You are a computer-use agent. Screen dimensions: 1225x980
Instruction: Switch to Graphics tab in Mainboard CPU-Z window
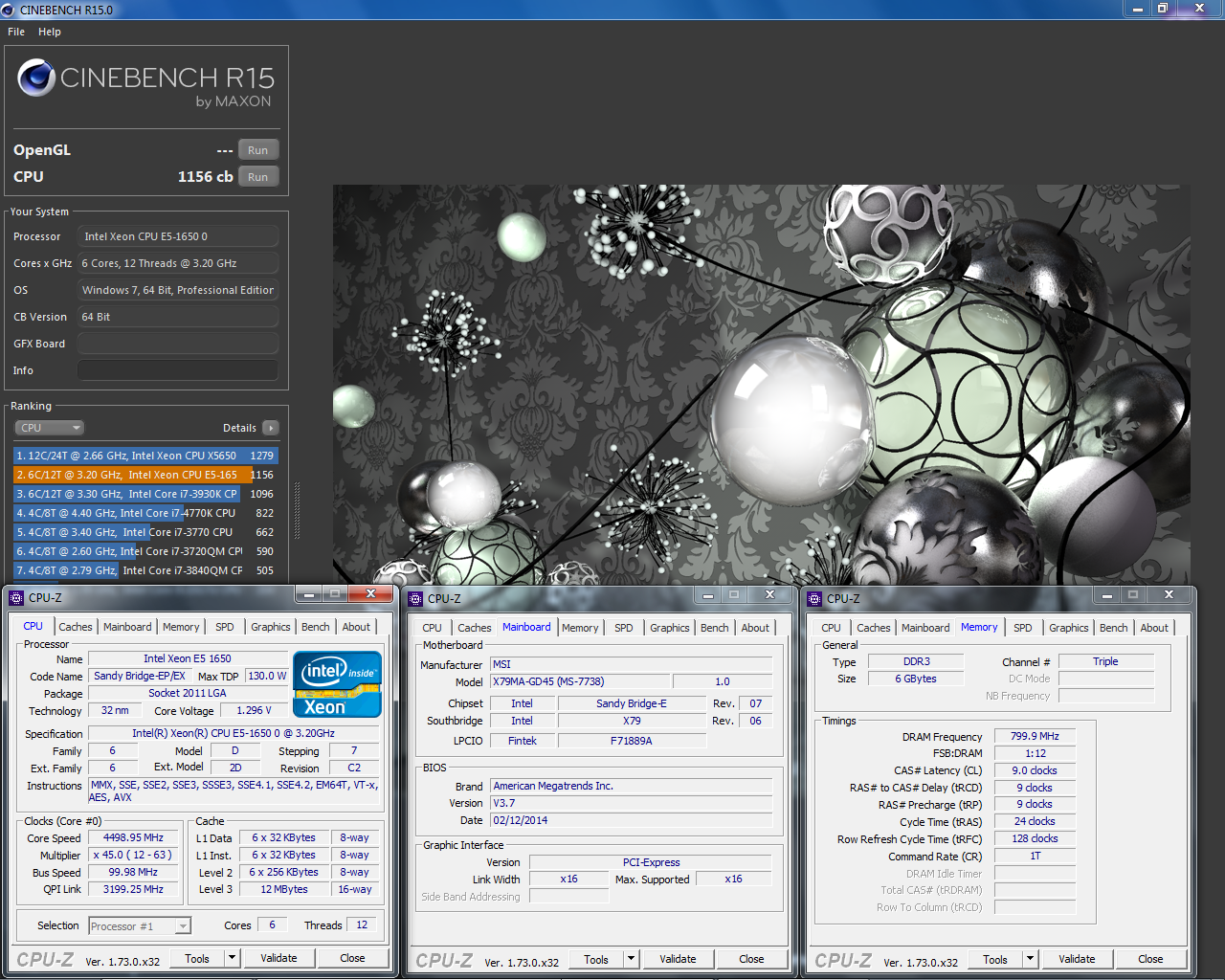click(670, 628)
